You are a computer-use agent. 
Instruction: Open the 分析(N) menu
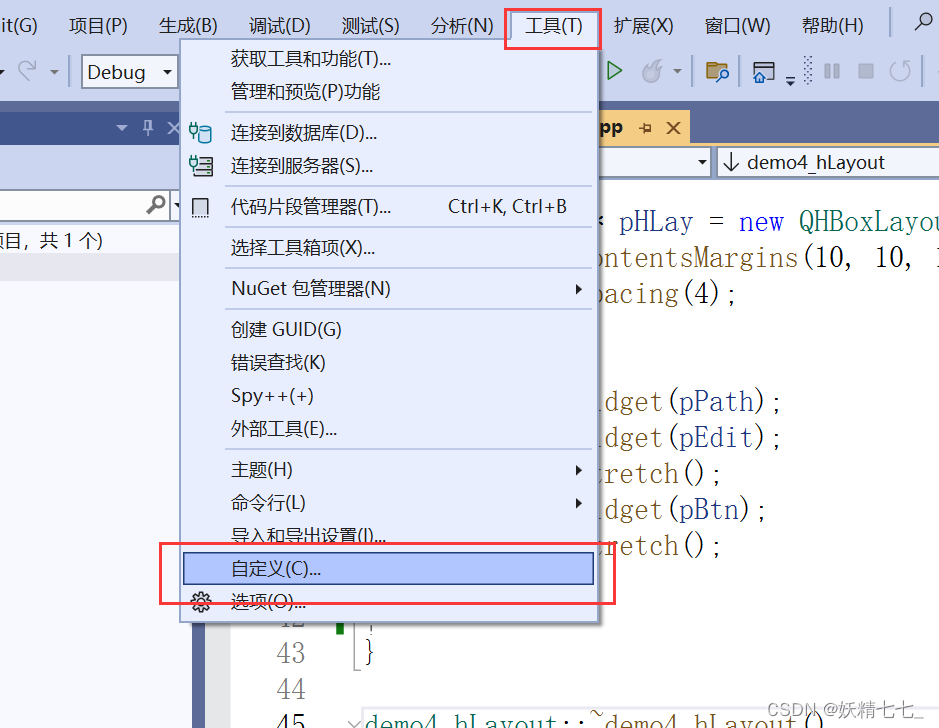(462, 26)
